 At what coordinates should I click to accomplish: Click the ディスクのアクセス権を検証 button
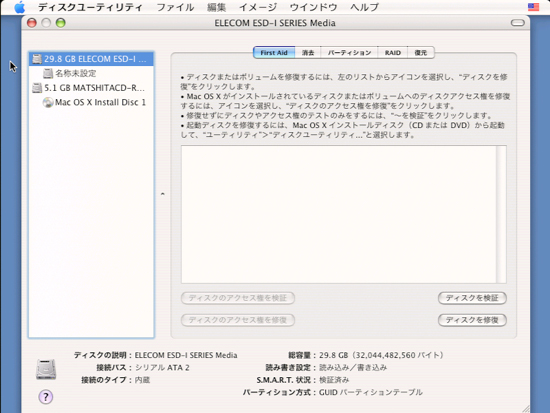(238, 298)
